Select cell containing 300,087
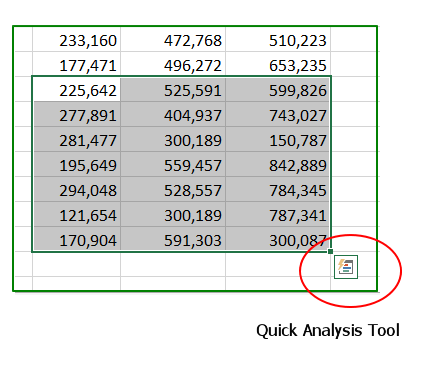The width and height of the screenshot is (448, 368). click(278, 239)
